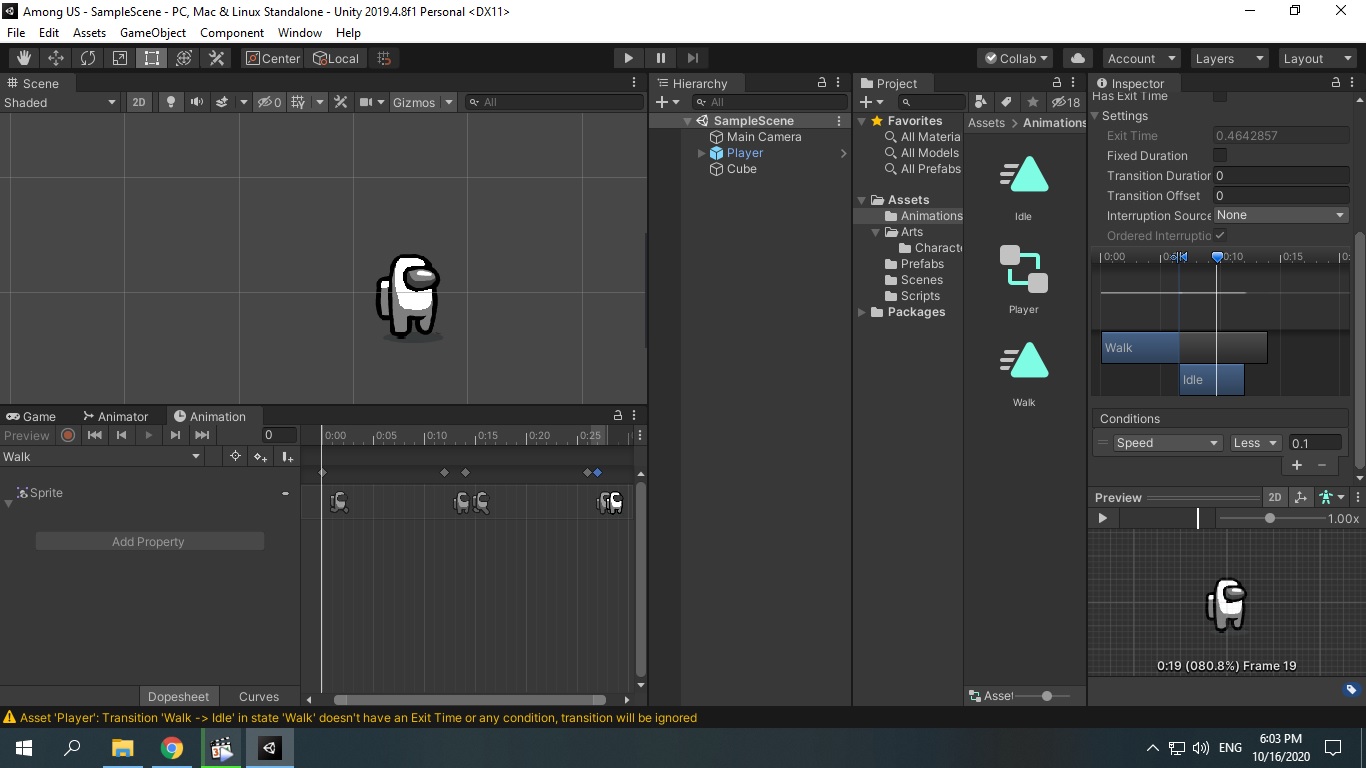The height and width of the screenshot is (768, 1366).
Task: Play the animation clip
Action: (x=149, y=435)
